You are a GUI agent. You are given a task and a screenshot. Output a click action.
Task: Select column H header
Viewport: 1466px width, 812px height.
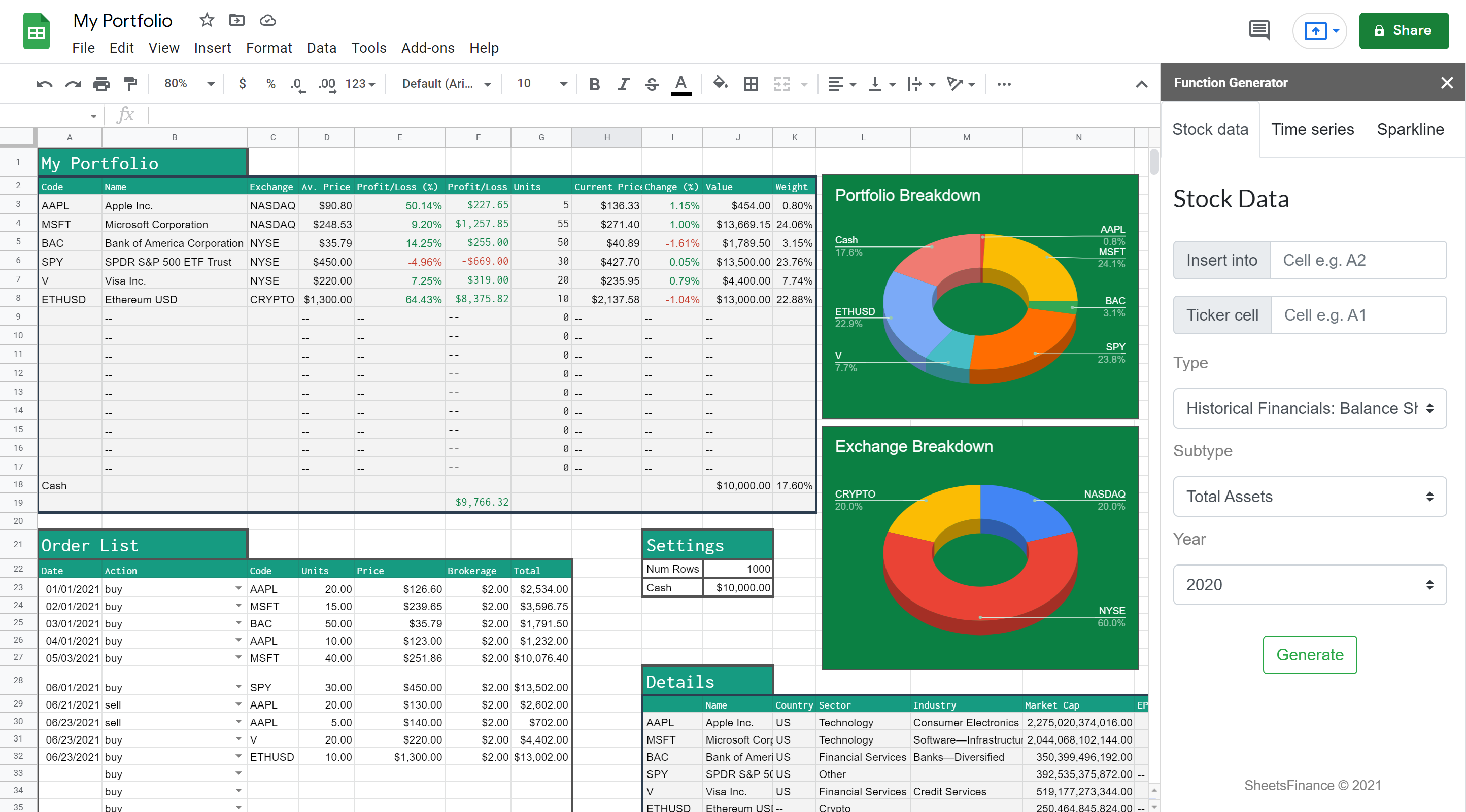coord(607,137)
